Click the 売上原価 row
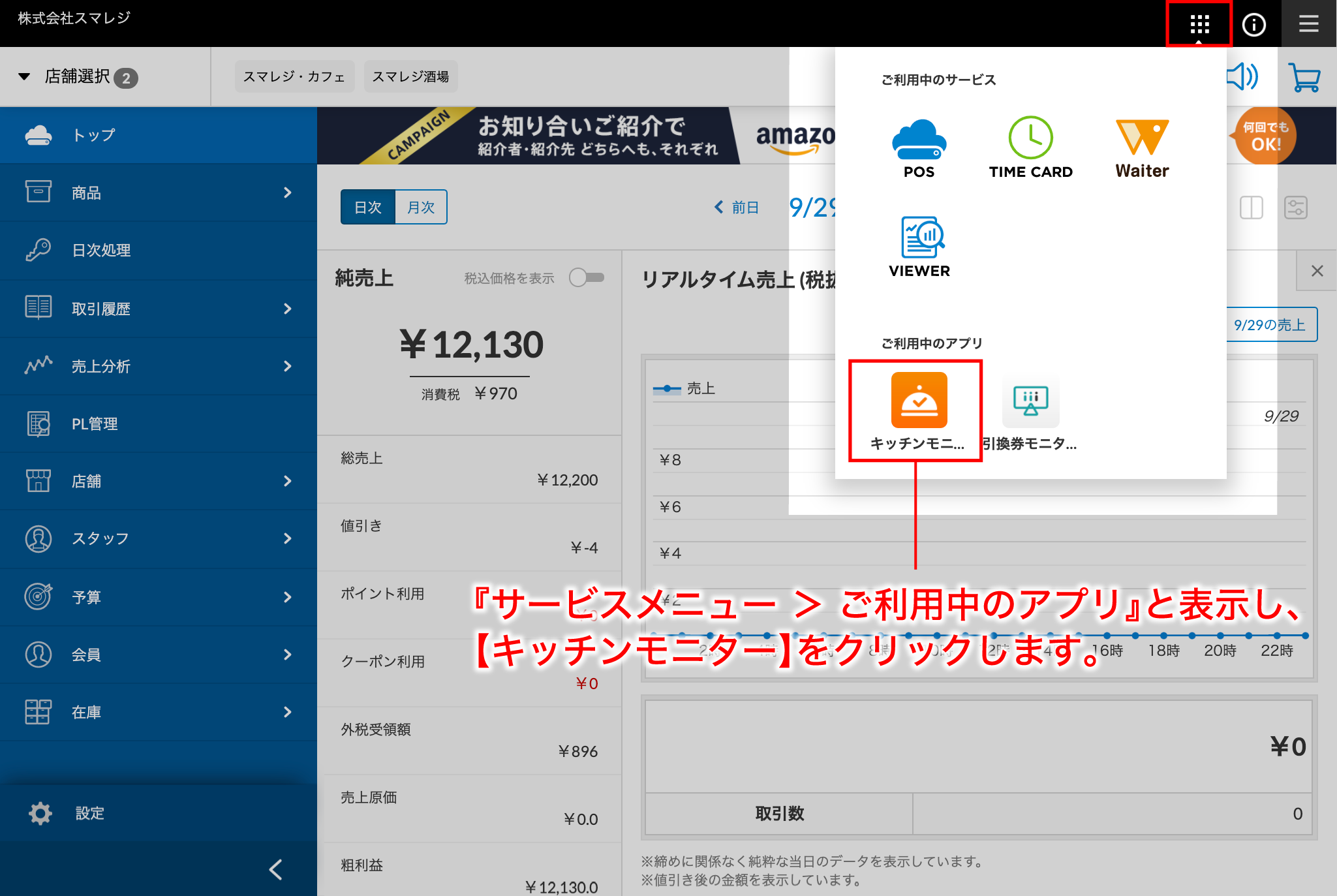The image size is (1337, 896). pyautogui.click(x=469, y=809)
